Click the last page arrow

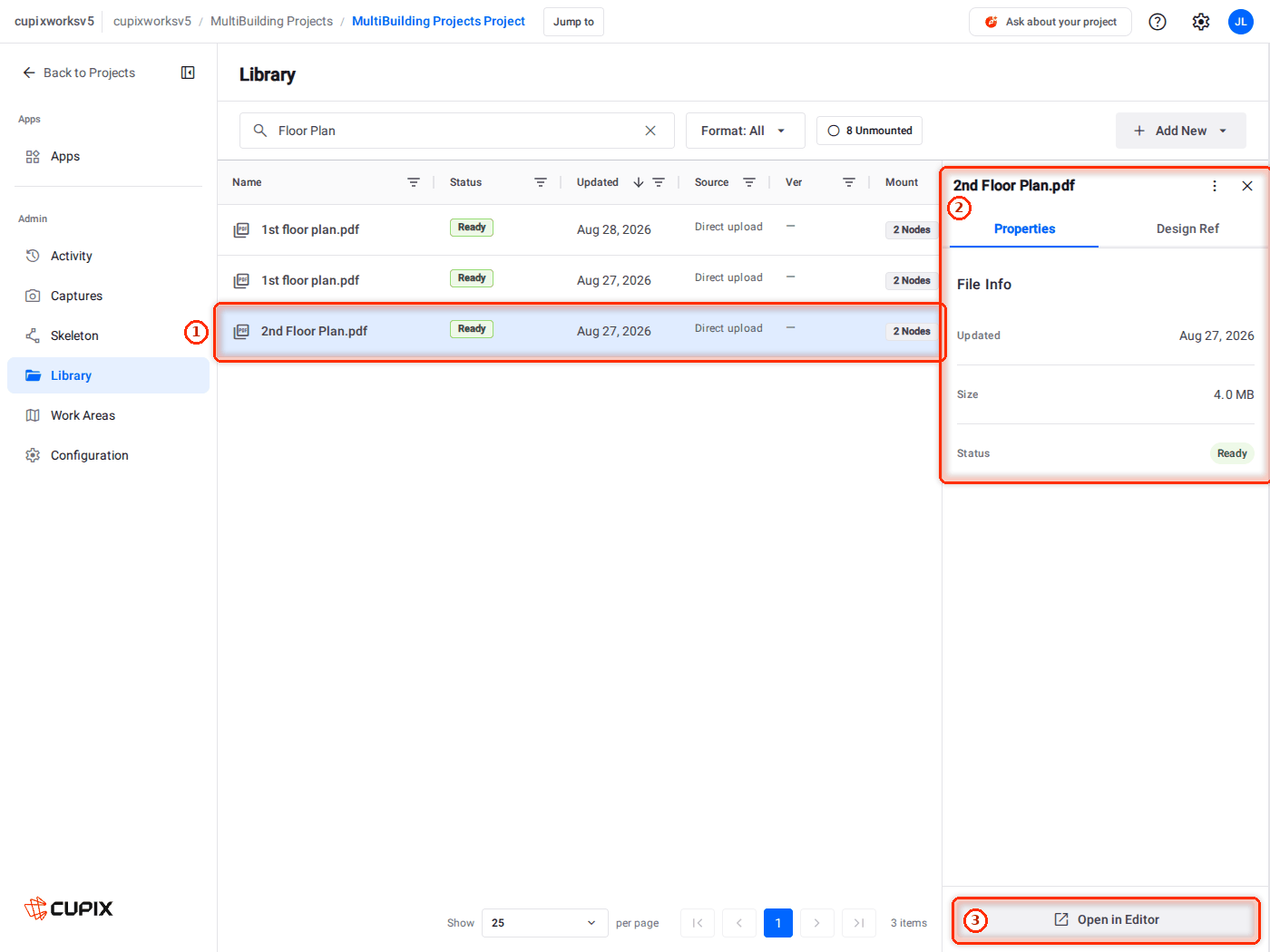point(859,923)
